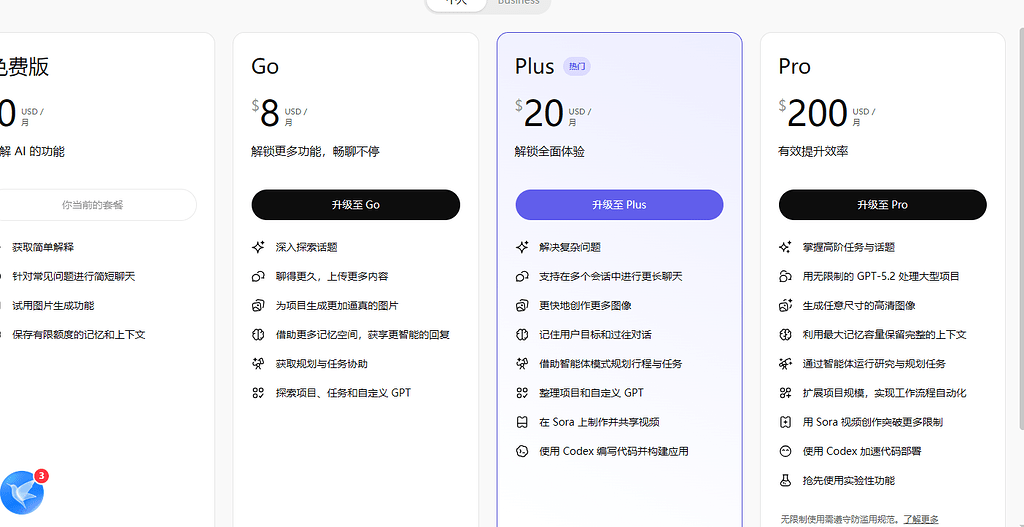This screenshot has width=1024, height=527.
Task: Click the text 针对常见问题进行简短聊天
Action: [74, 276]
